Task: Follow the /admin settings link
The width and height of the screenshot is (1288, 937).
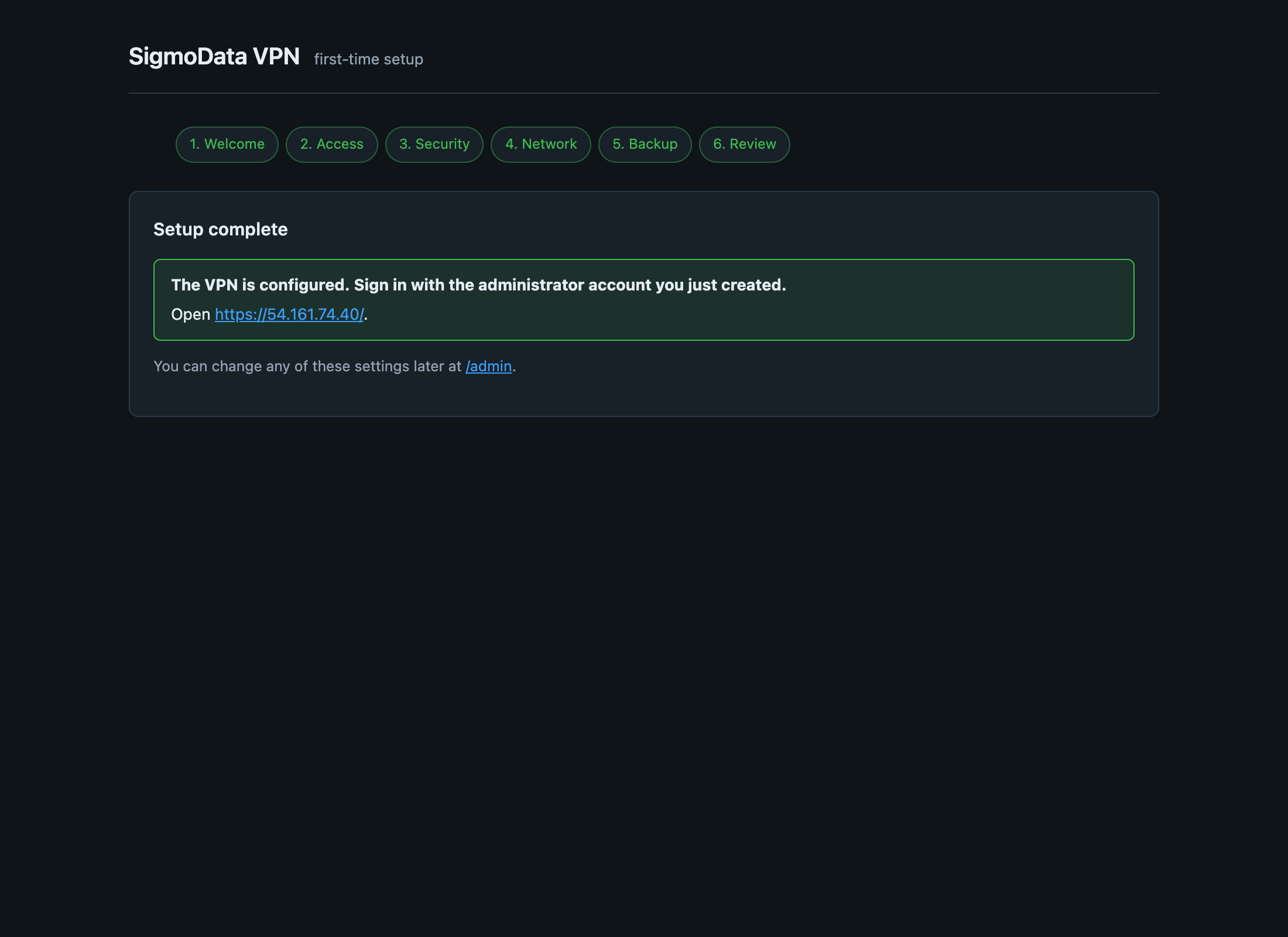Action: click(x=489, y=367)
